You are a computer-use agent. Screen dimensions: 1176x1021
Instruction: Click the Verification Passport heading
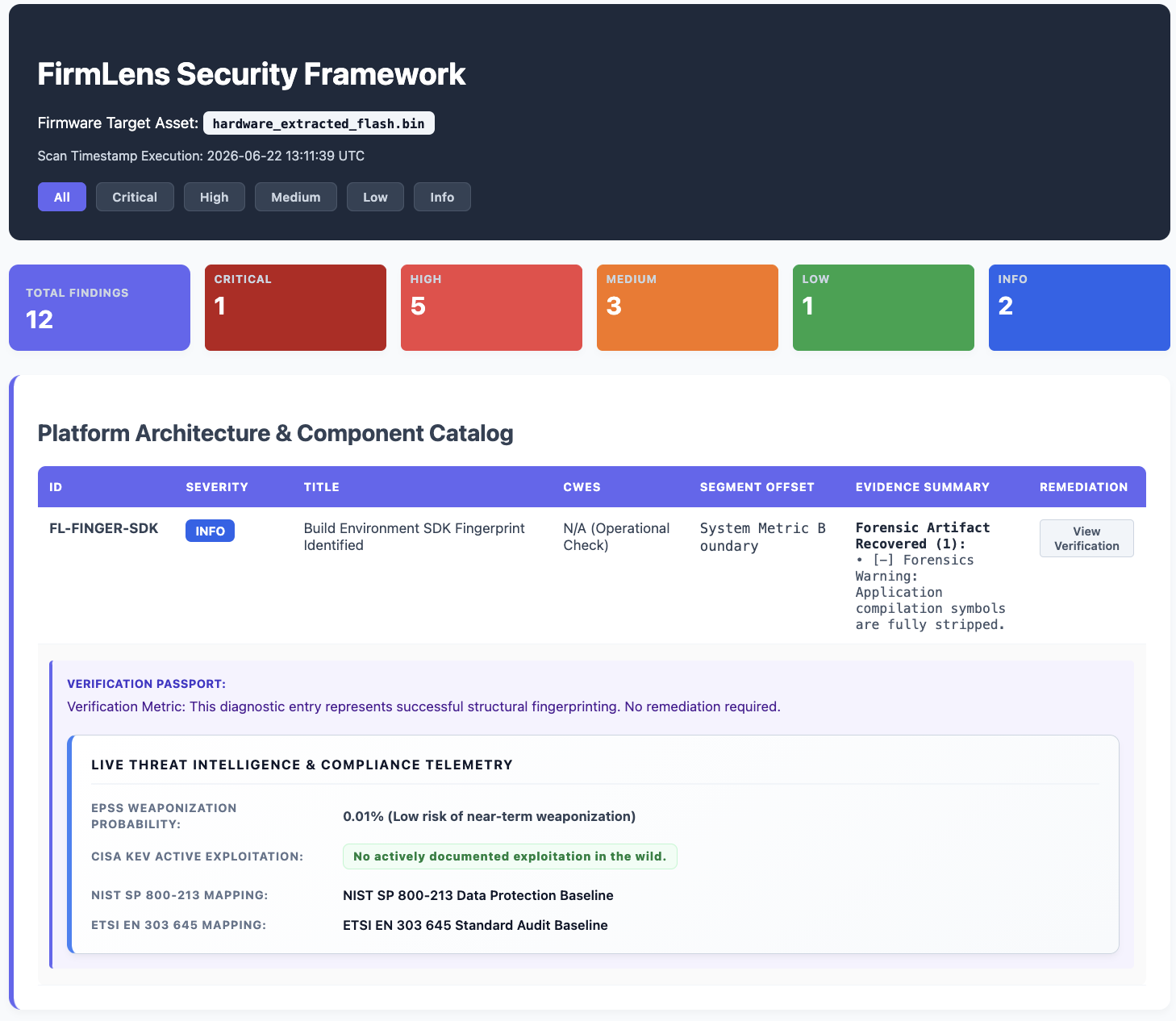click(146, 684)
